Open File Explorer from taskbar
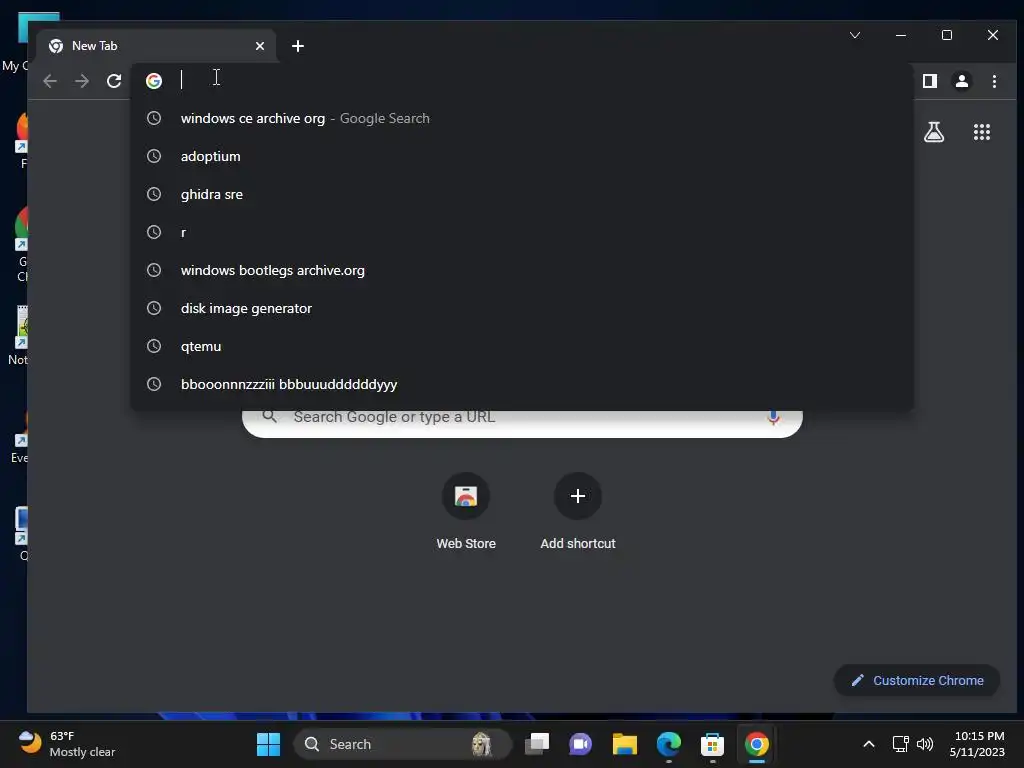 pyautogui.click(x=624, y=744)
